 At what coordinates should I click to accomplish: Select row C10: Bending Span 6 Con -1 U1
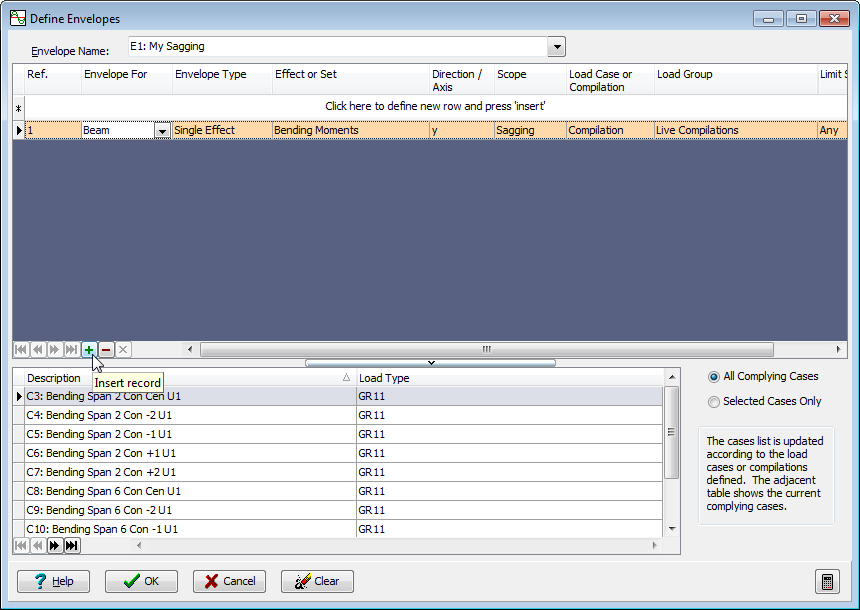point(344,529)
